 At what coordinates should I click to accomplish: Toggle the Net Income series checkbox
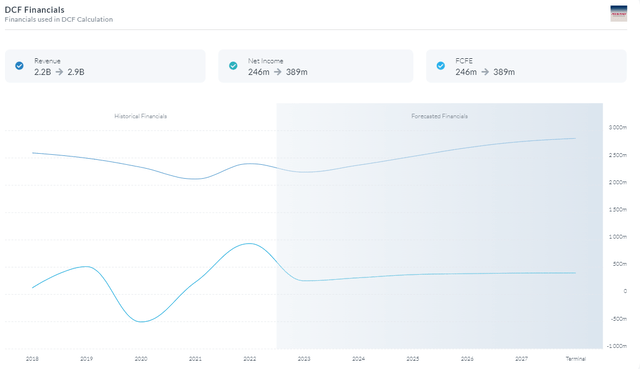(x=233, y=66)
